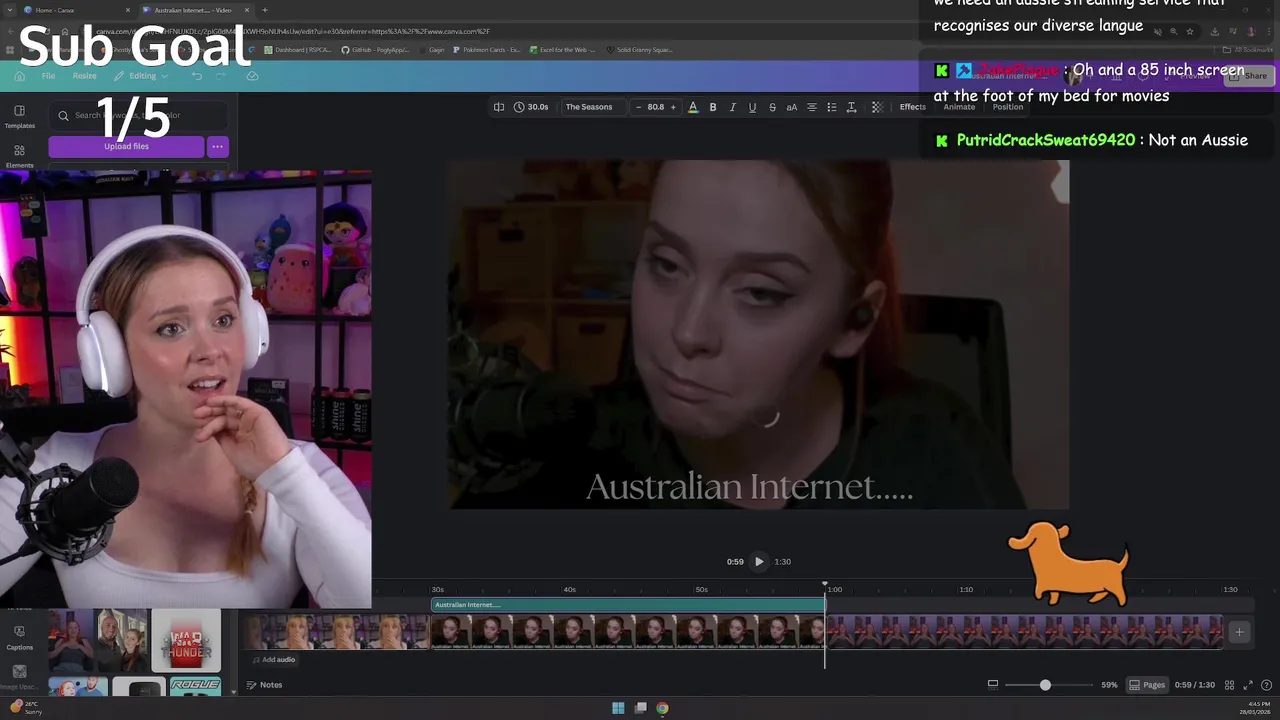The width and height of the screenshot is (1280, 720).
Task: Add a new page to the timeline
Action: pos(1239,632)
